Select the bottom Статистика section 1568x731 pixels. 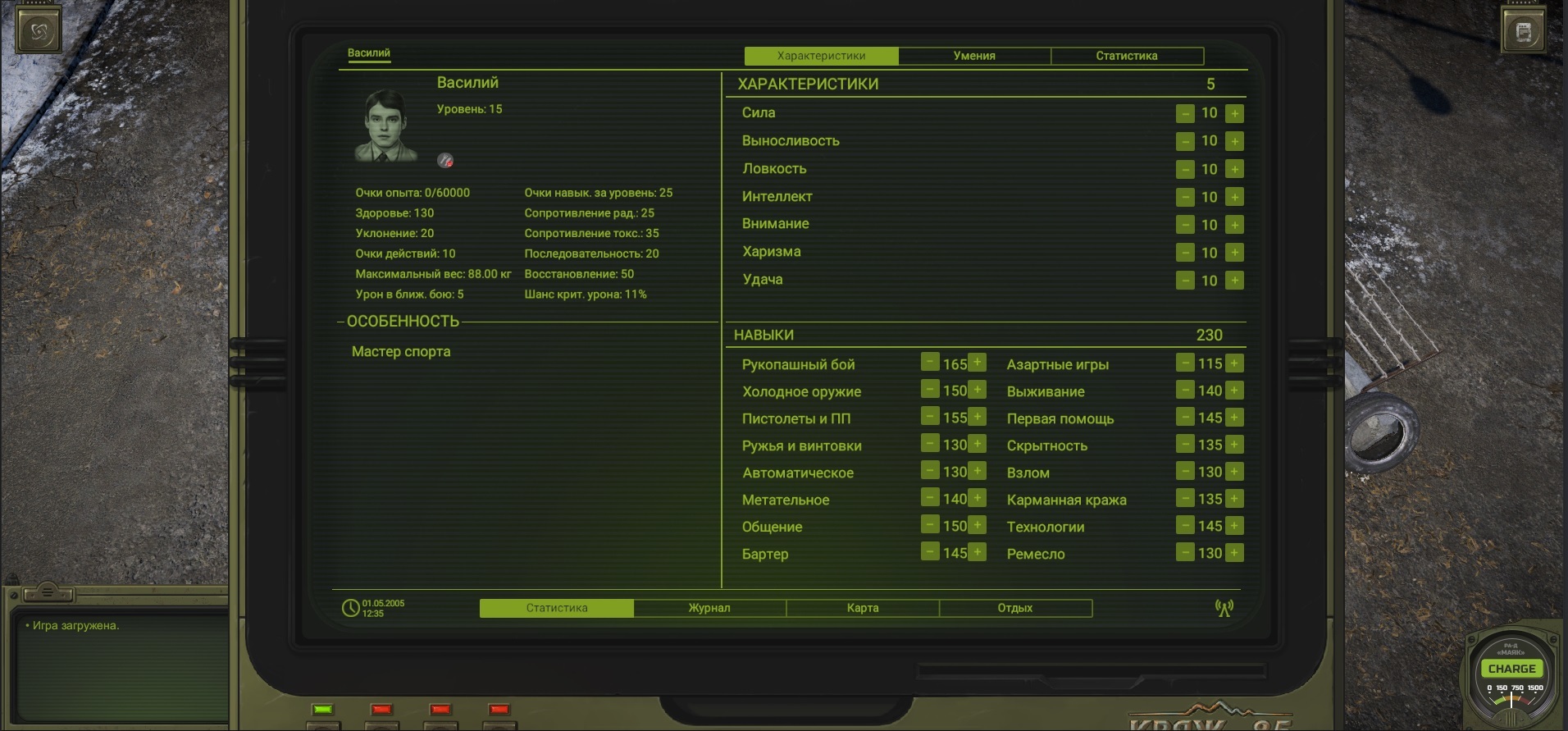coord(557,608)
